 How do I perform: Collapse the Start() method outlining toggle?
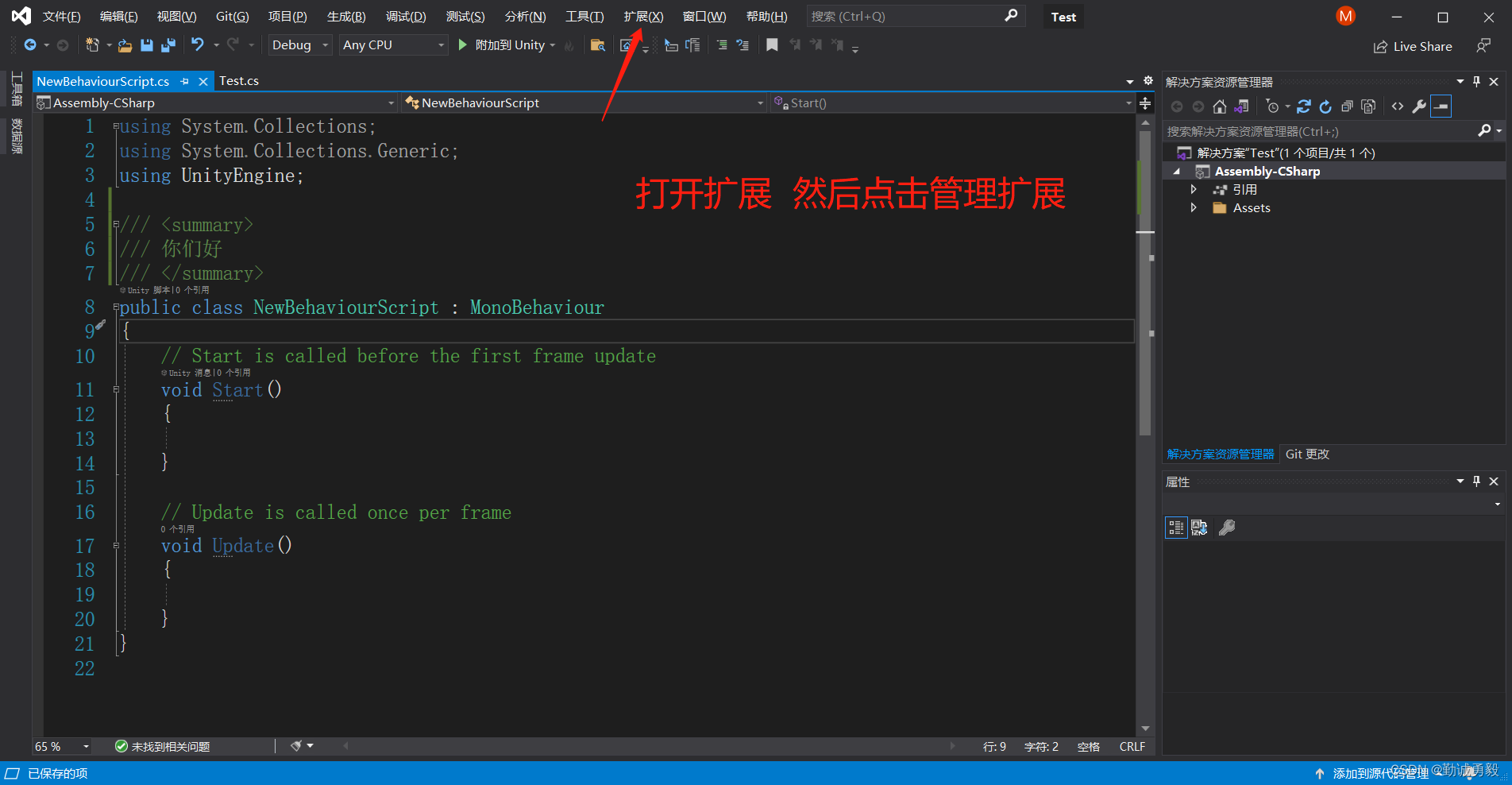click(x=116, y=389)
